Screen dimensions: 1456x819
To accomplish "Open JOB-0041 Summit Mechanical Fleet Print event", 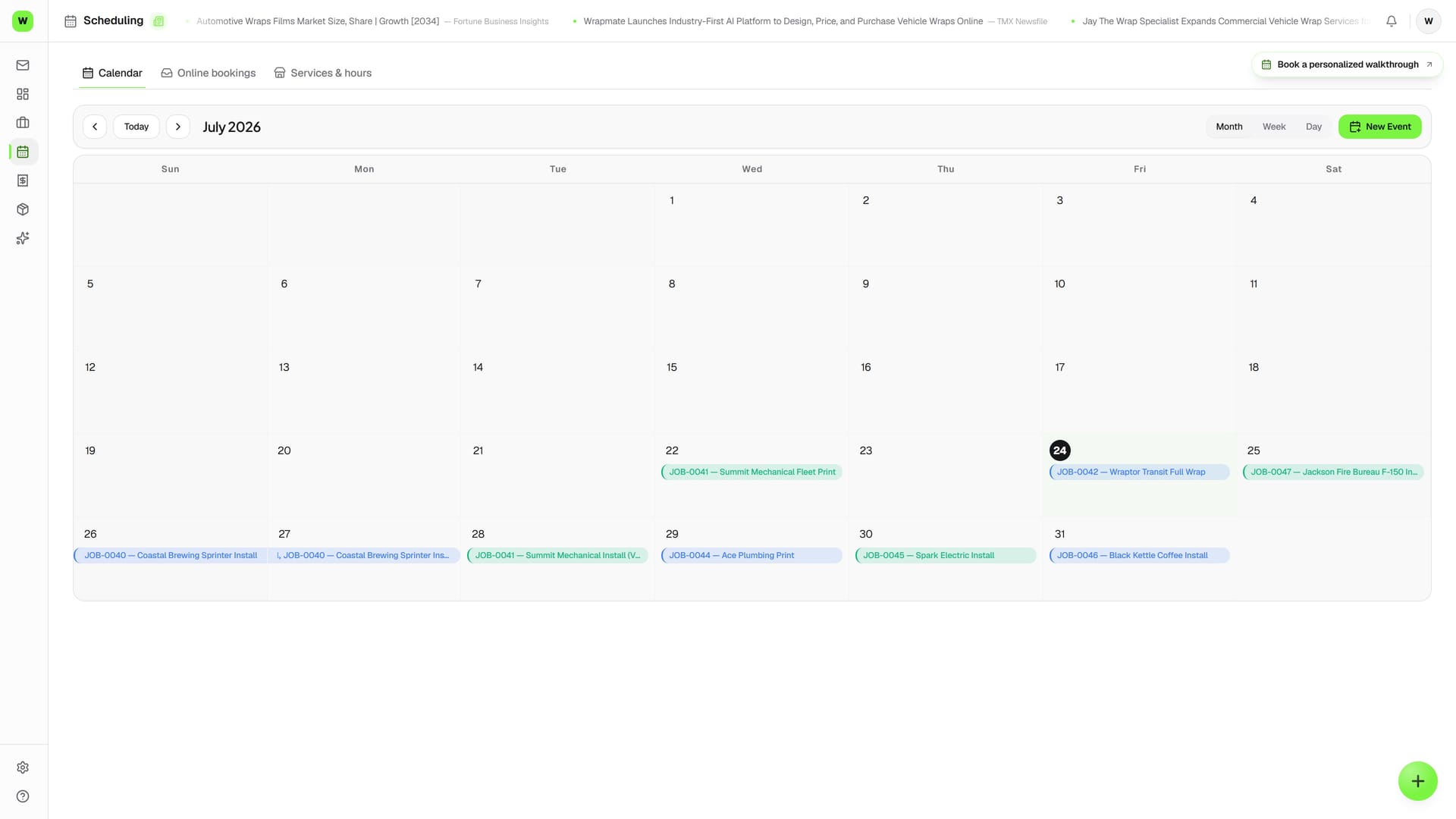I will coord(752,472).
